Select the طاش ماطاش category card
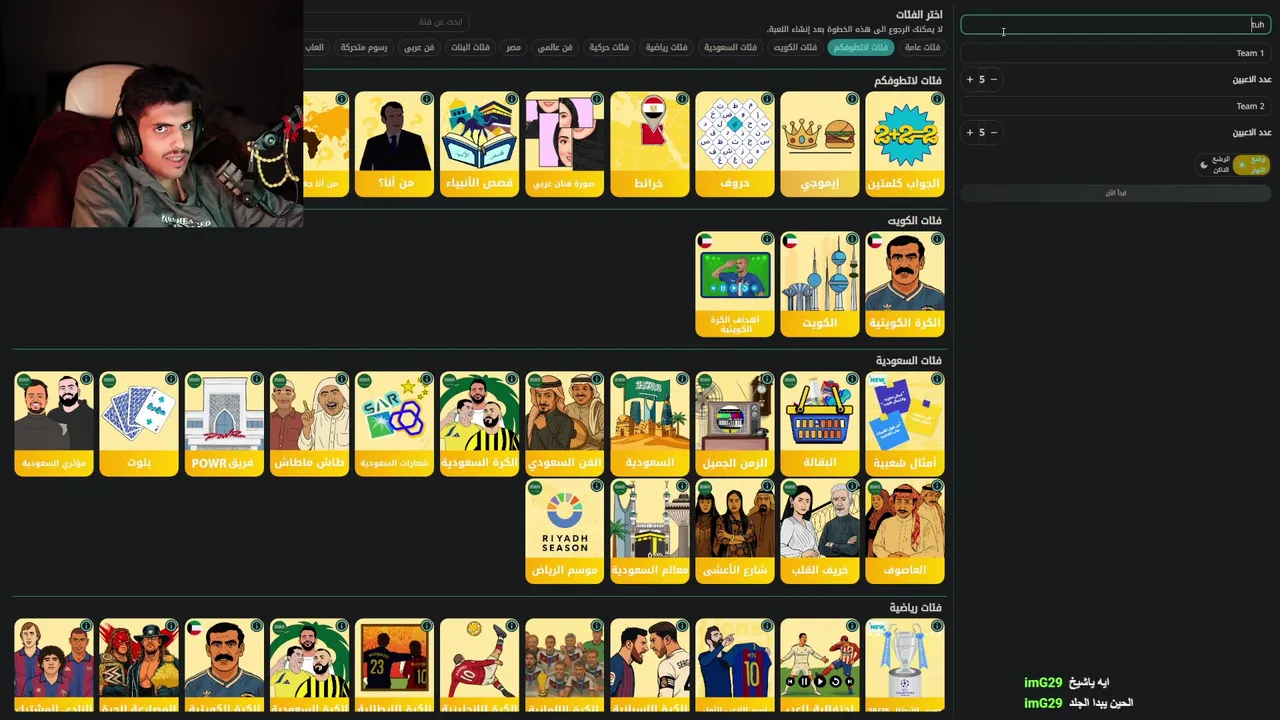The image size is (1280, 720). point(309,424)
